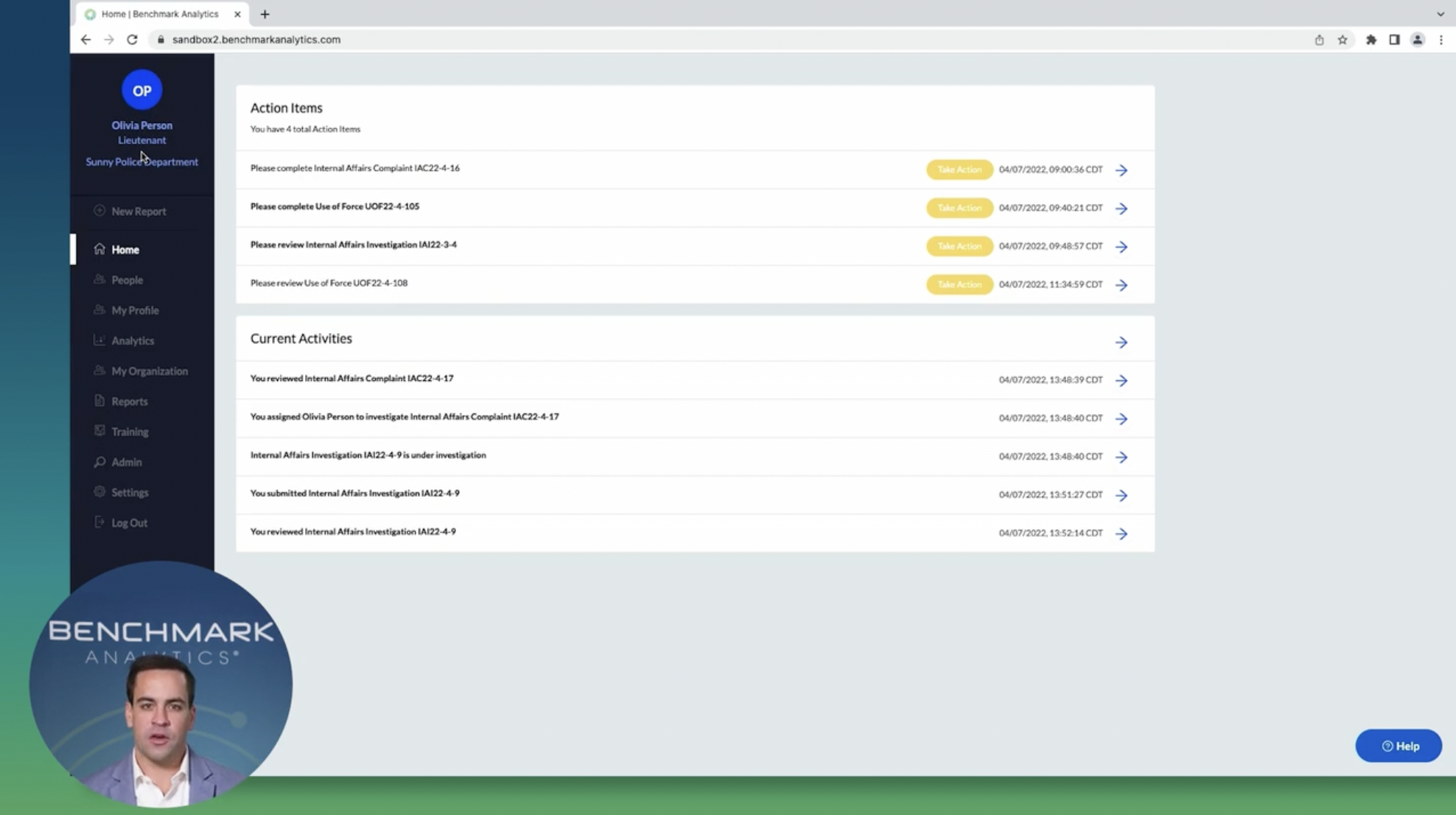
Task: Click the Olivia Person name
Action: (x=141, y=125)
